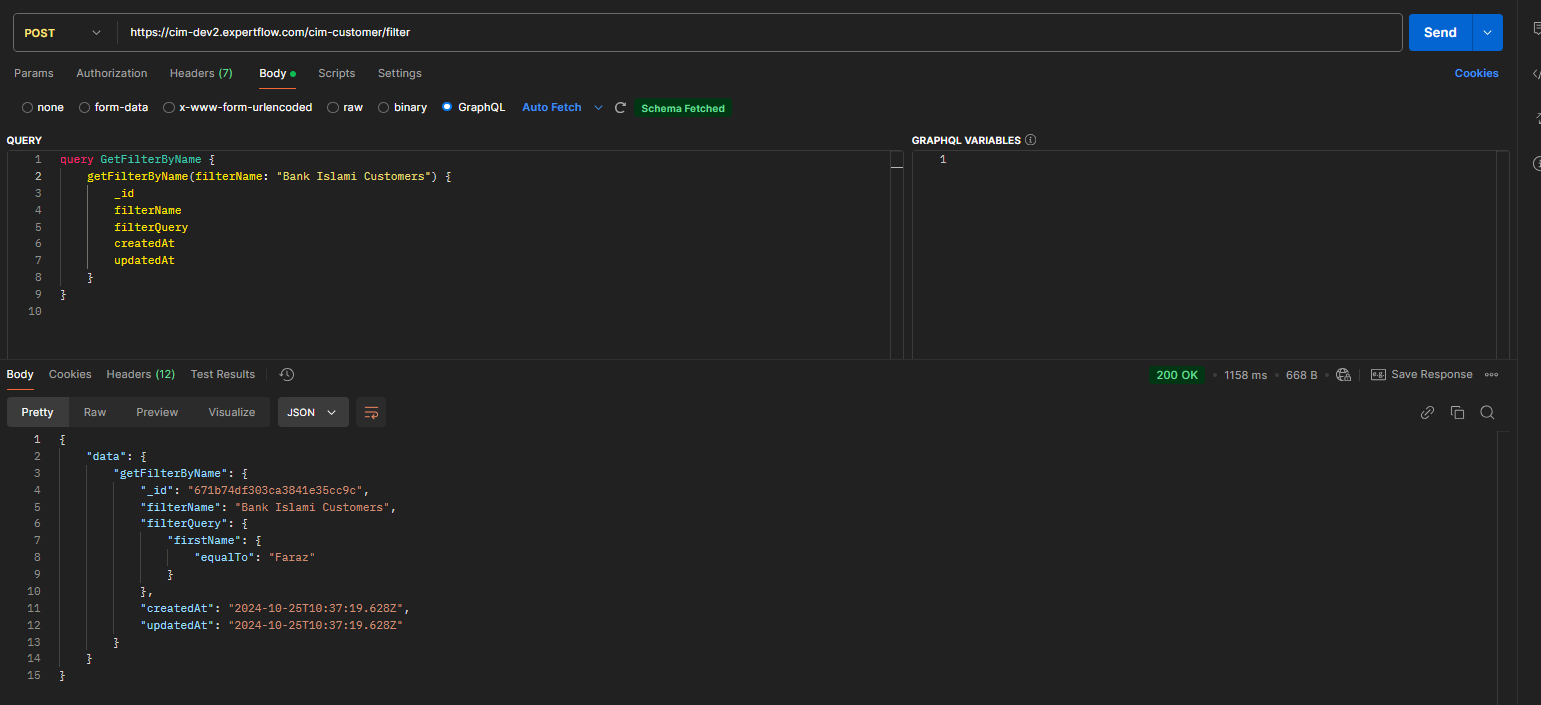Image resolution: width=1541 pixels, height=705 pixels.
Task: Copy response link icon
Action: (1427, 412)
